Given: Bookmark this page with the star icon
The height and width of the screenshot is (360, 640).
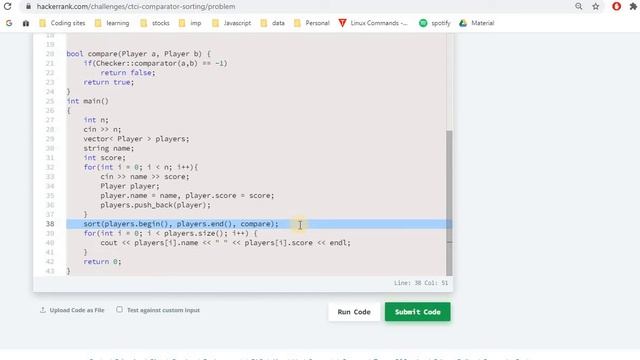Looking at the screenshot, I should coord(596,7).
